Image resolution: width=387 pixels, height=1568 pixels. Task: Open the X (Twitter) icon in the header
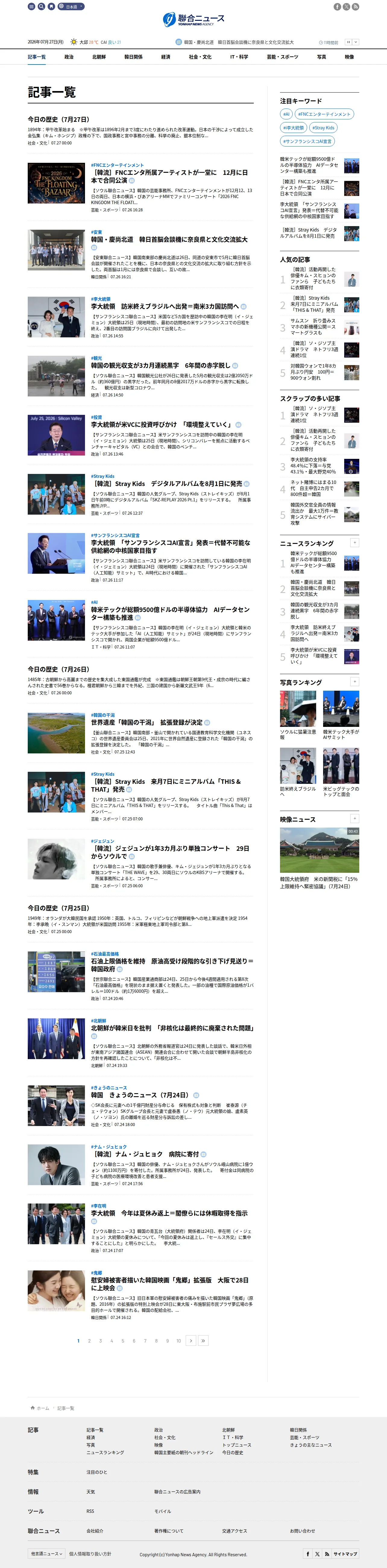[x=346, y=7]
